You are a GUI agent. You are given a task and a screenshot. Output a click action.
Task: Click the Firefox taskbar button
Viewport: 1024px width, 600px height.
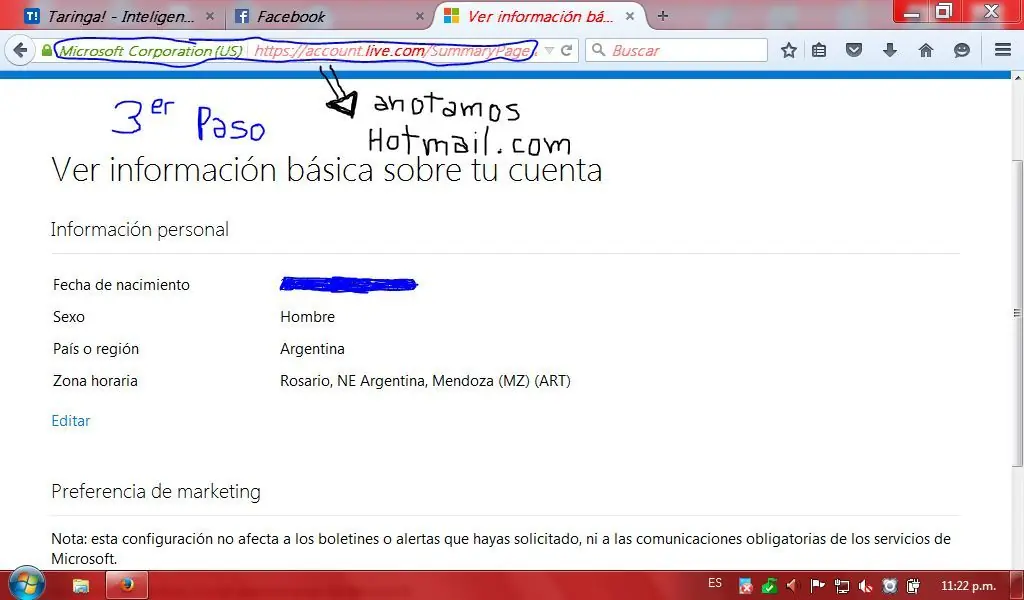tap(127, 585)
